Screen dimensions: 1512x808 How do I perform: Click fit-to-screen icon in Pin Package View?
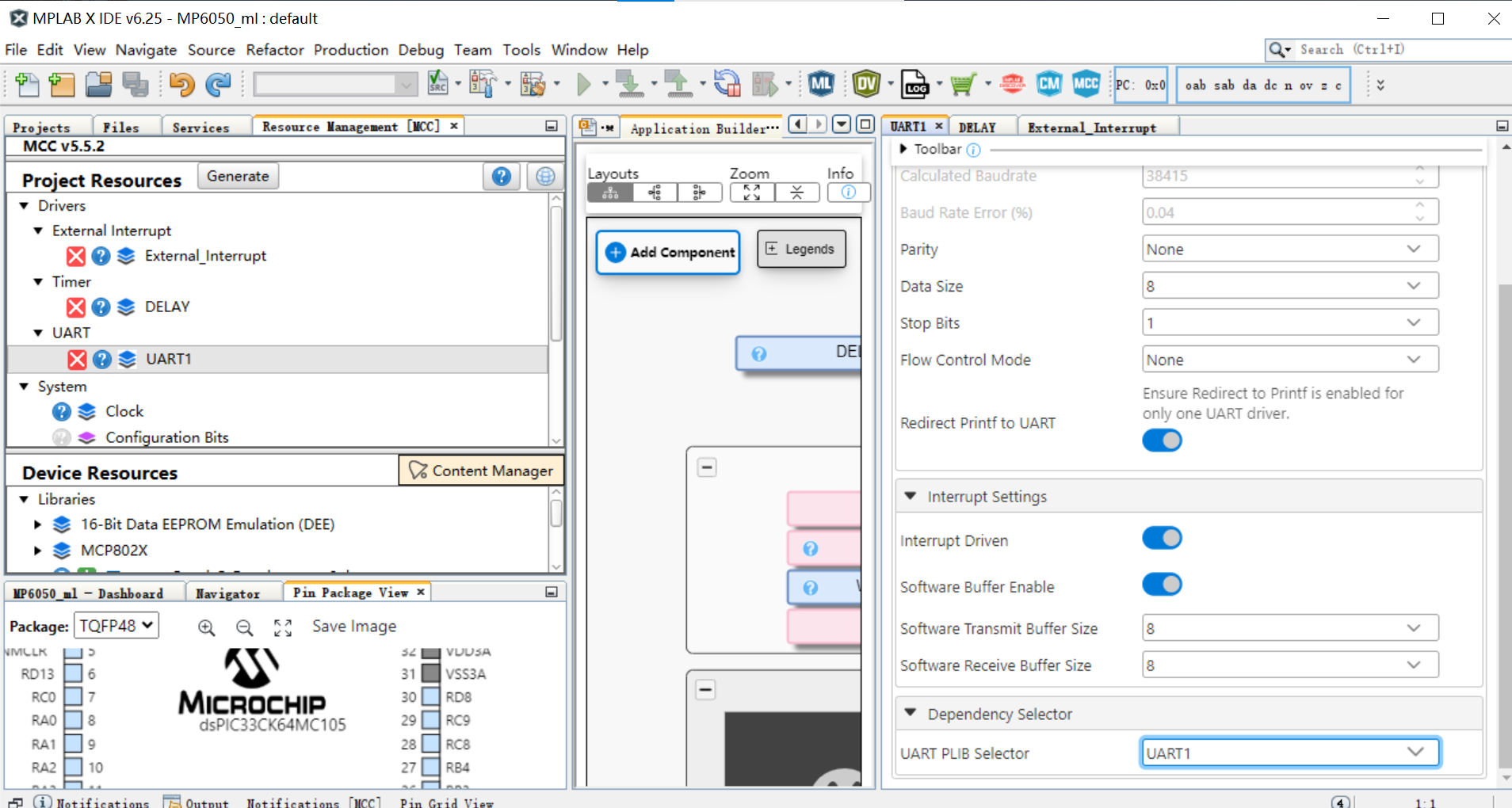pyautogui.click(x=283, y=627)
